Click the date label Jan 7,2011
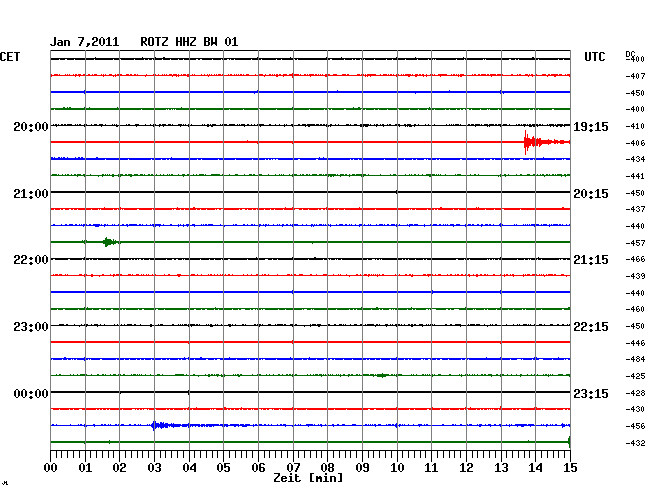650x494 pixels. click(85, 42)
